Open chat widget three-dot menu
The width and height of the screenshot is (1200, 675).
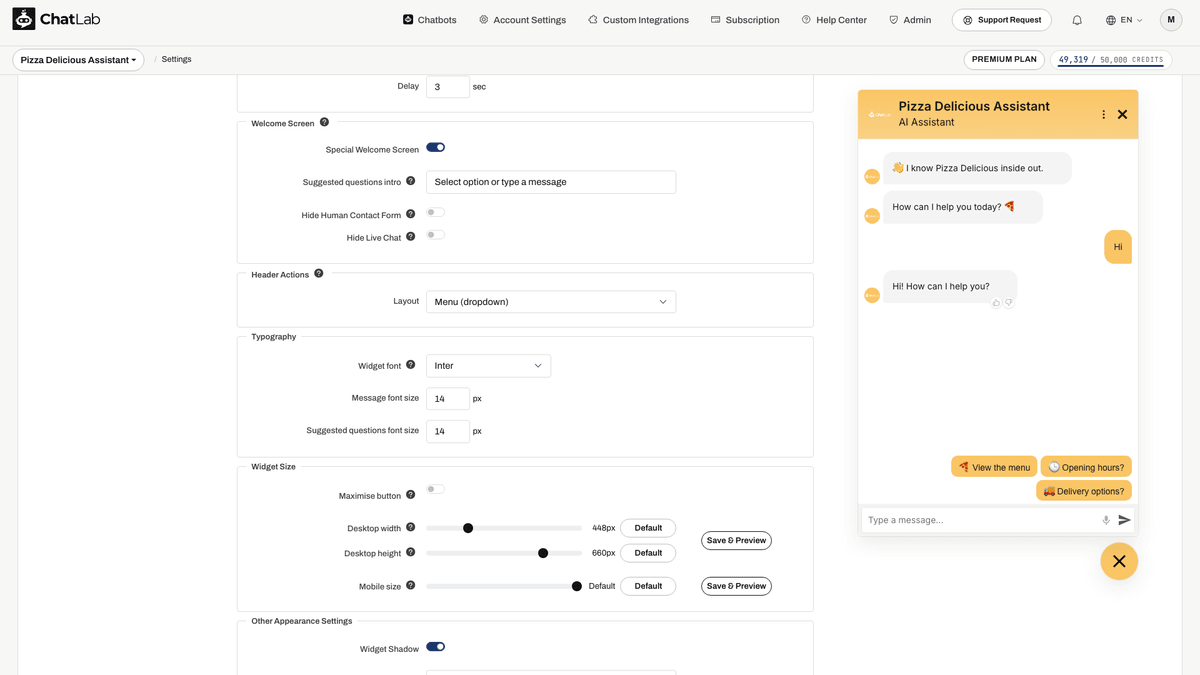[1104, 114]
